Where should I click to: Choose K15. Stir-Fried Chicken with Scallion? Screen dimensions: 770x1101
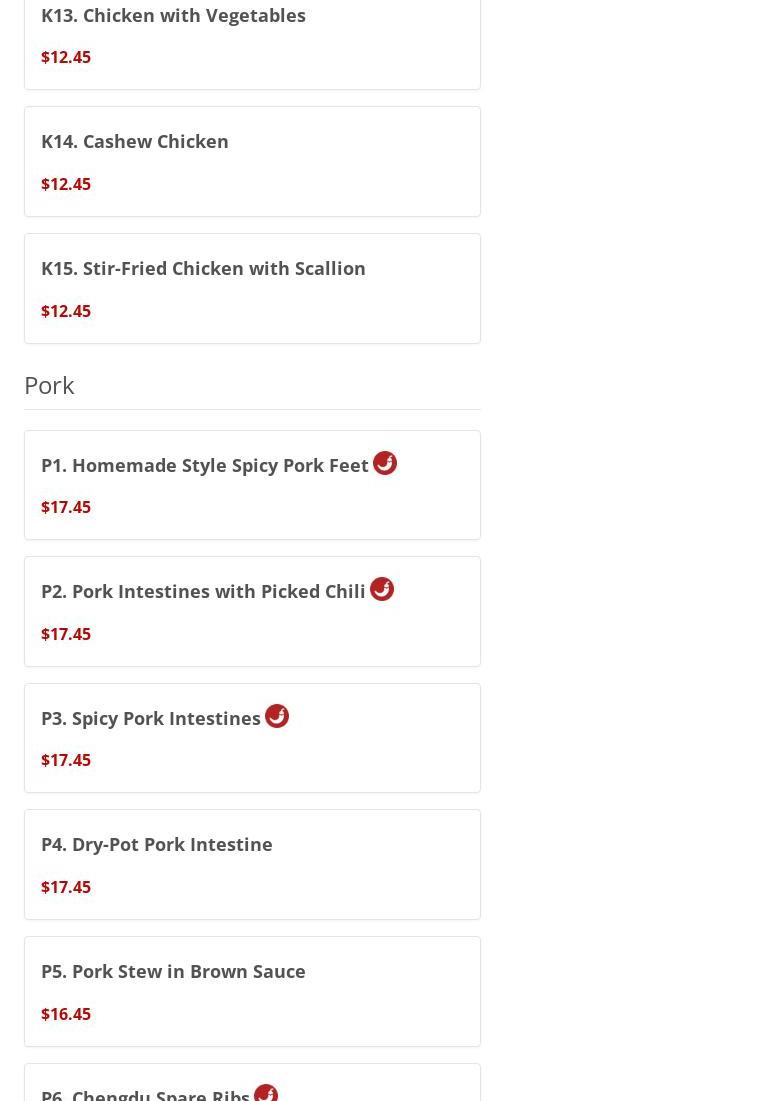tap(203, 268)
